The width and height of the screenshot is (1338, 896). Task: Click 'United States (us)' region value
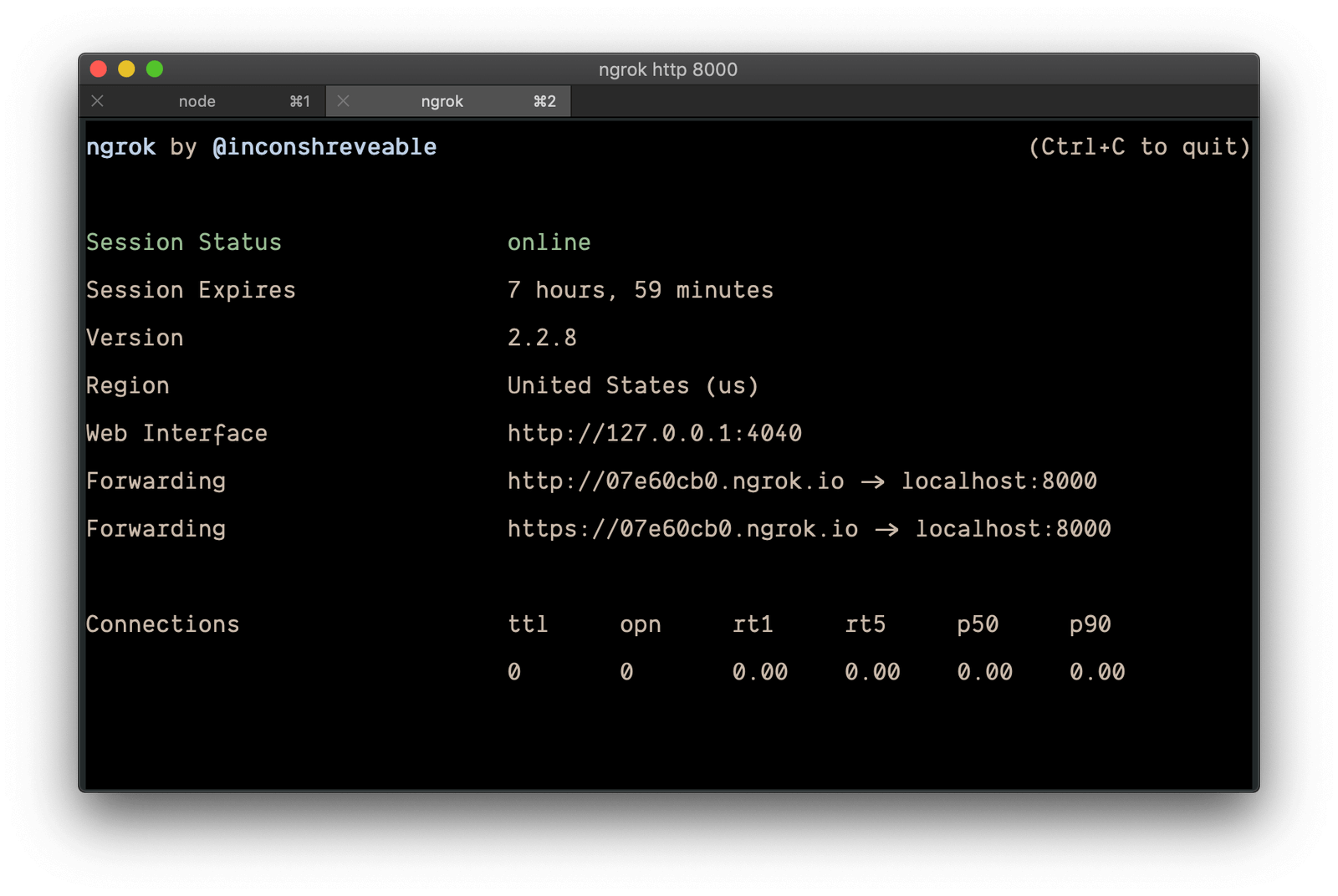pos(633,385)
